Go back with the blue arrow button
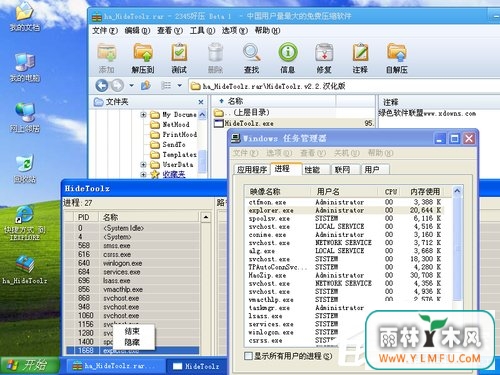This screenshot has width=500, height=375. click(102, 86)
